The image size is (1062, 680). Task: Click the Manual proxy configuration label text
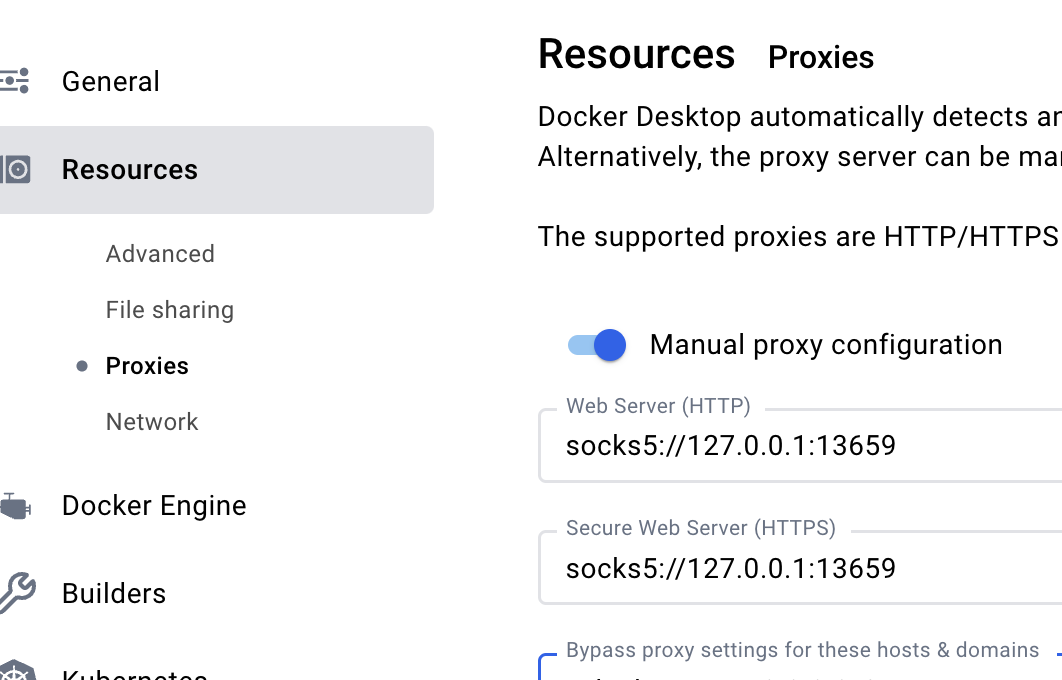point(826,345)
